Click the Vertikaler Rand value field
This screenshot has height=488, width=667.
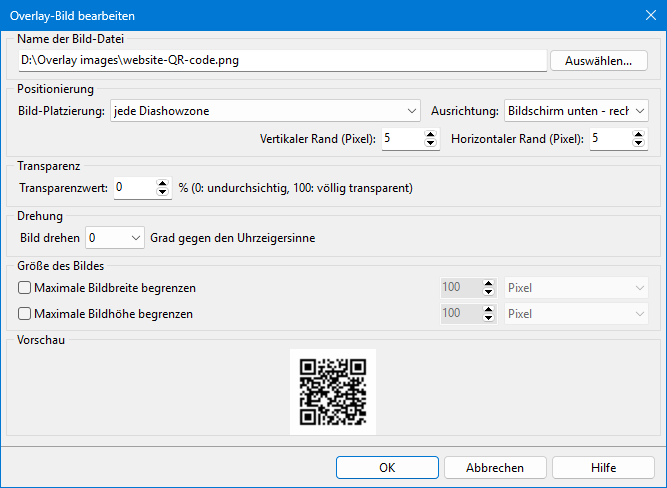coord(402,139)
